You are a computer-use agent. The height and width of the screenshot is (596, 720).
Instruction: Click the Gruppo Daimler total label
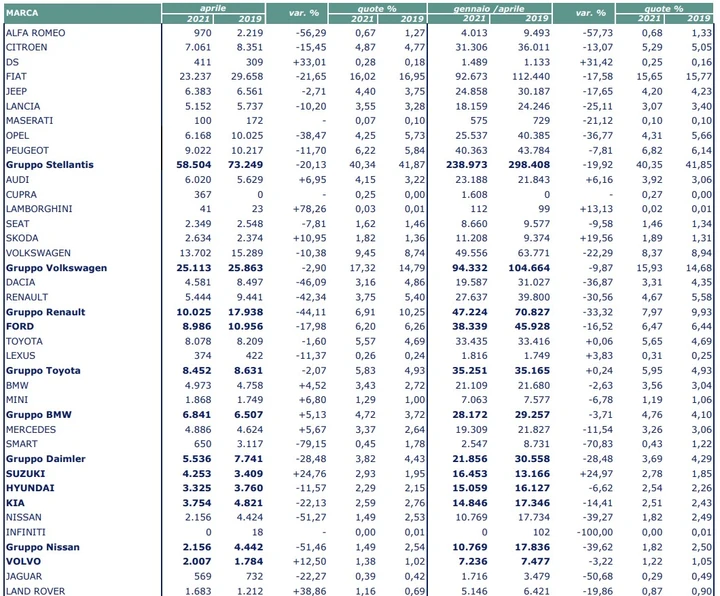tap(46, 459)
